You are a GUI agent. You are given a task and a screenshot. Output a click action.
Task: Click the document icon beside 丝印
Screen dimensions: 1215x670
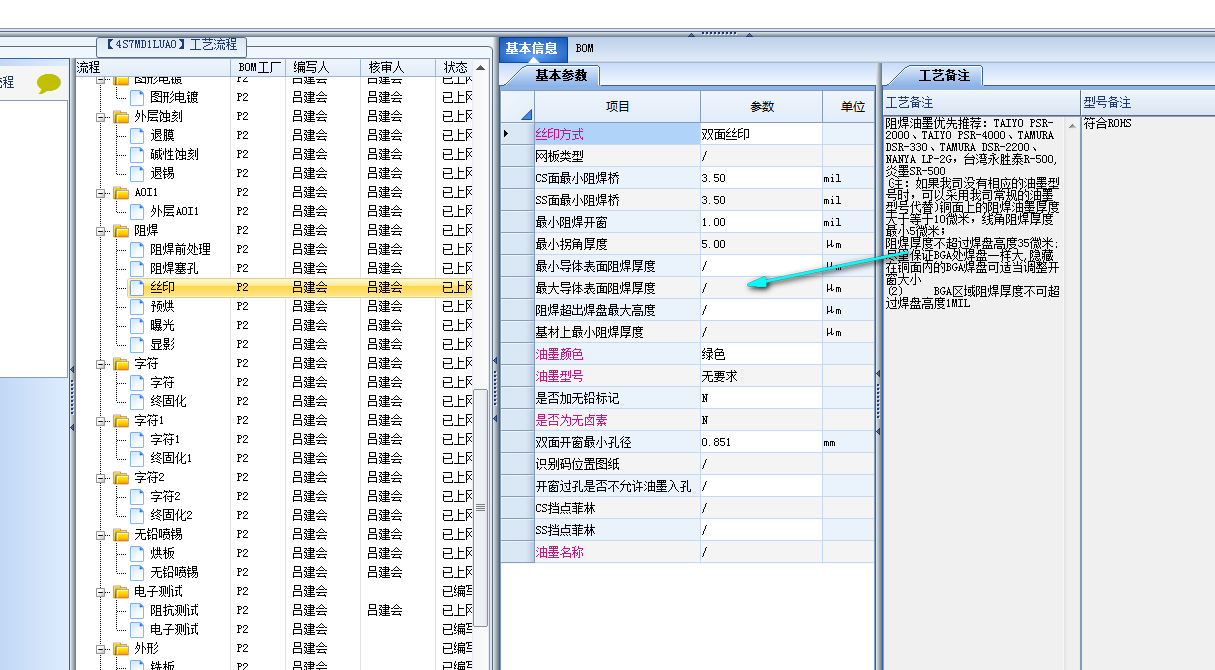point(137,288)
